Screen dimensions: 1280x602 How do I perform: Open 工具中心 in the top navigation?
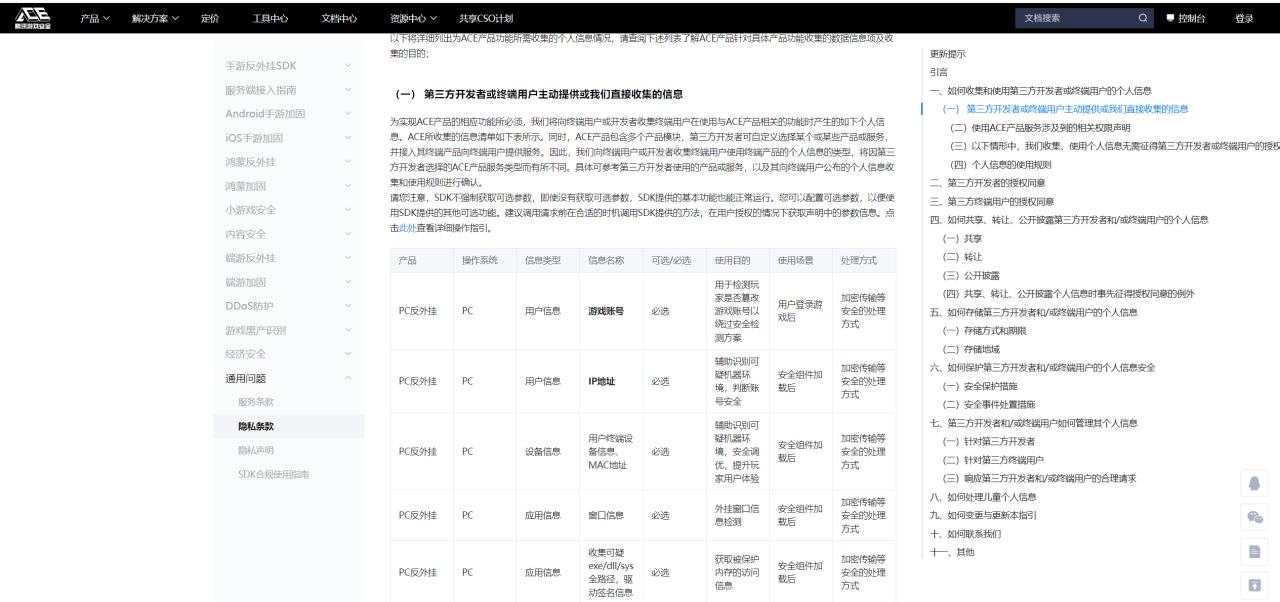click(270, 18)
